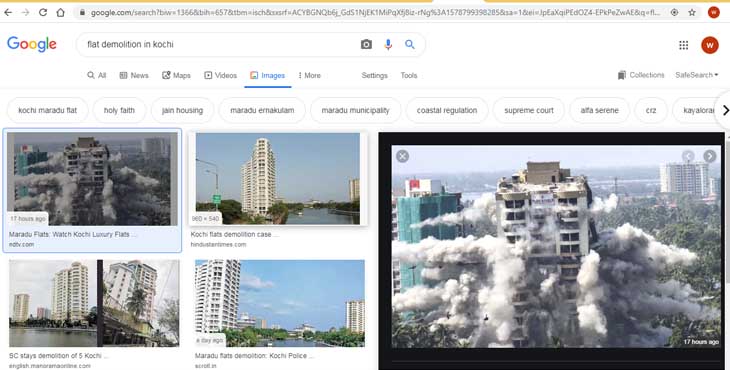This screenshot has width=730, height=370.
Task: Switch to the News tab
Action: click(134, 75)
